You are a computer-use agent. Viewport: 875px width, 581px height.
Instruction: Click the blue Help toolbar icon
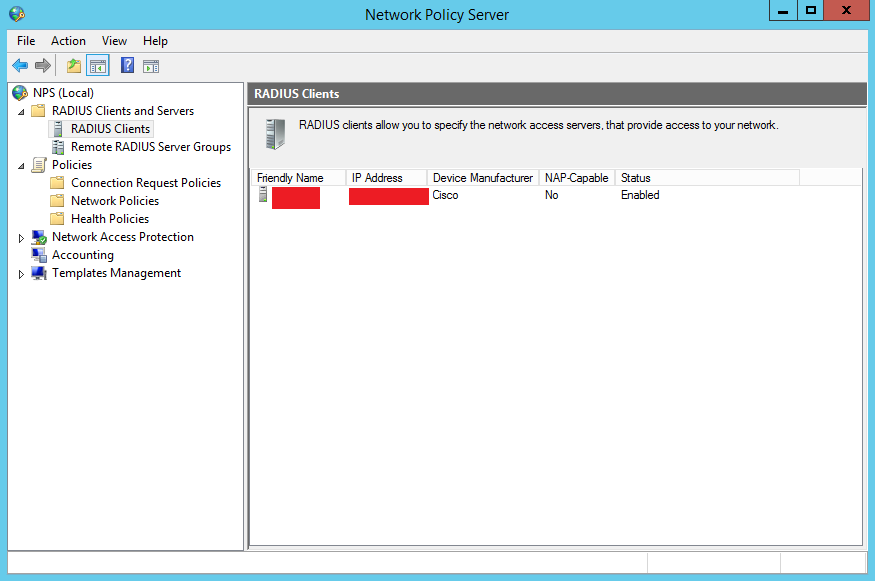tap(127, 66)
